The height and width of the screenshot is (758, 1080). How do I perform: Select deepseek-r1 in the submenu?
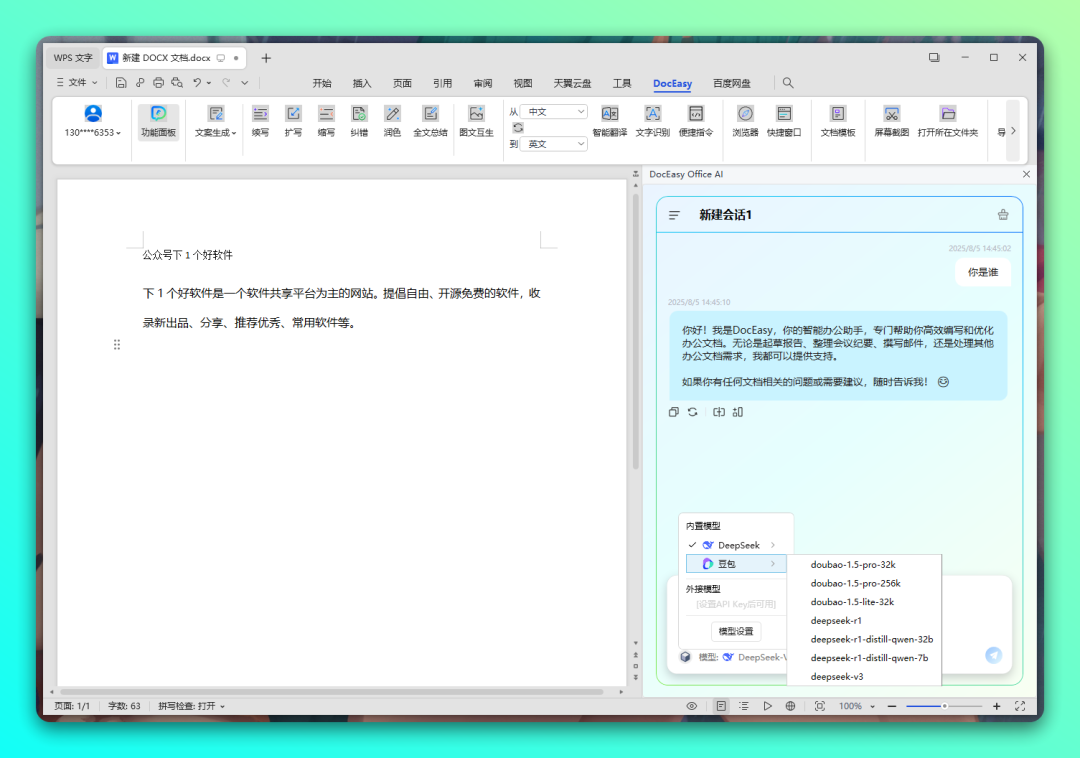(x=836, y=621)
